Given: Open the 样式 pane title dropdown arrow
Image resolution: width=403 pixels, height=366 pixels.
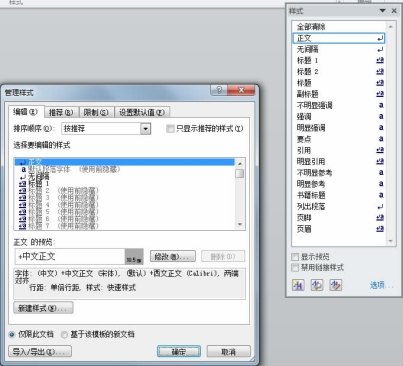Looking at the screenshot, I should click(x=383, y=11).
